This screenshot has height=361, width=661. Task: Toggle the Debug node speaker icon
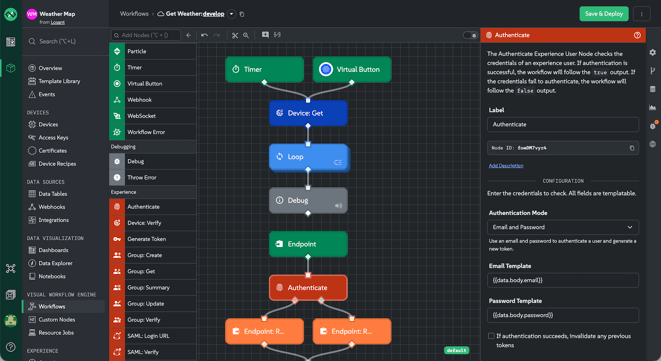[339, 206]
